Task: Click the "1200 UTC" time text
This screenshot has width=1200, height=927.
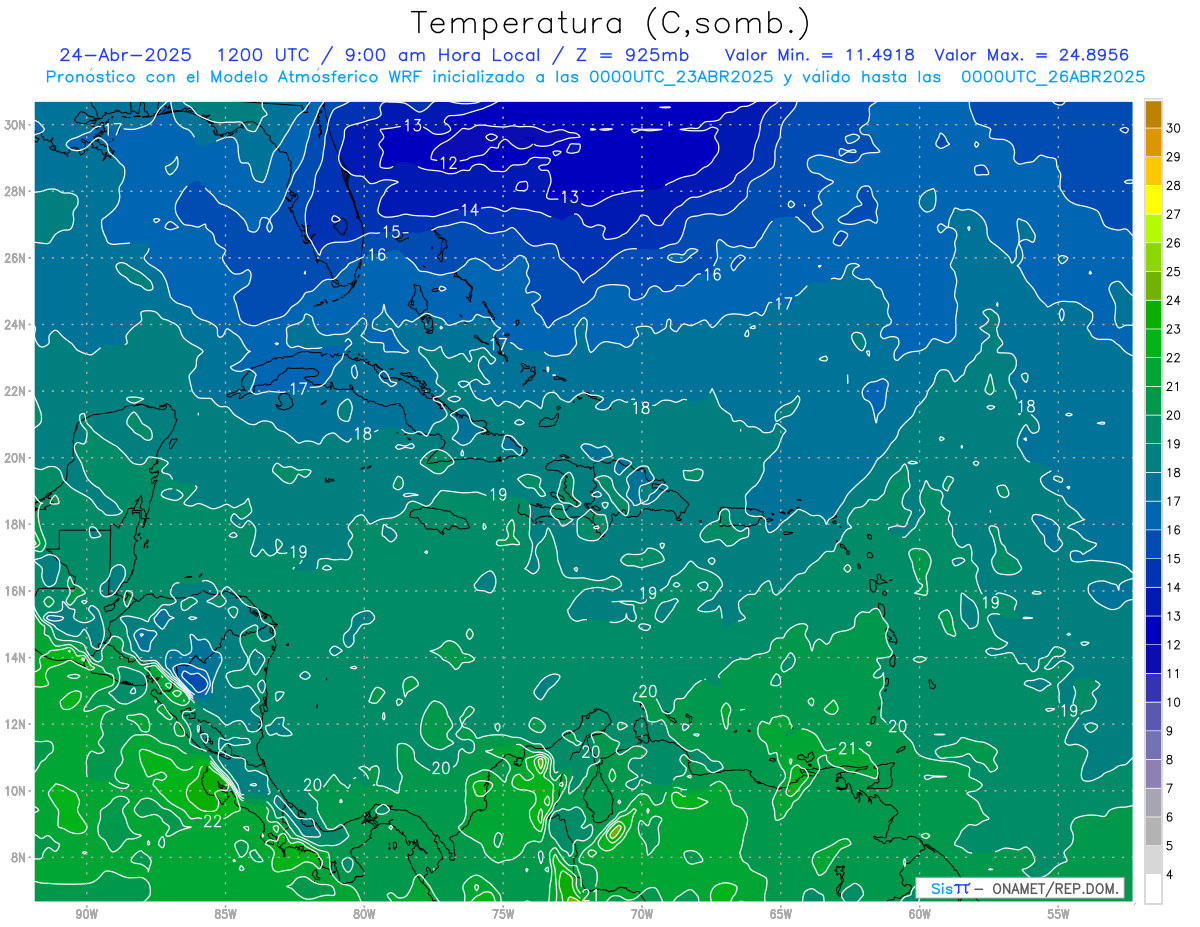Action: pyautogui.click(x=260, y=55)
